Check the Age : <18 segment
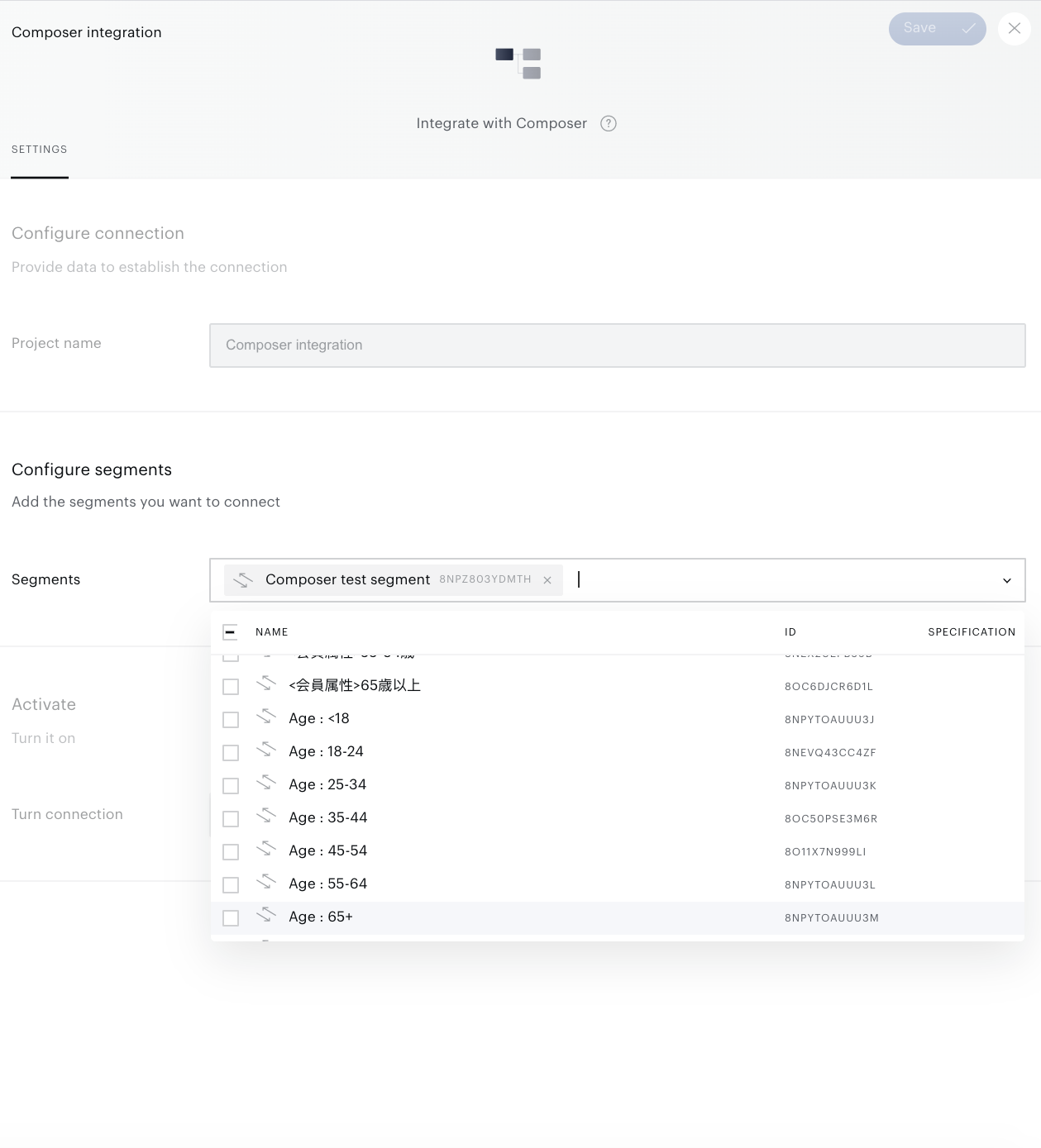 231,720
